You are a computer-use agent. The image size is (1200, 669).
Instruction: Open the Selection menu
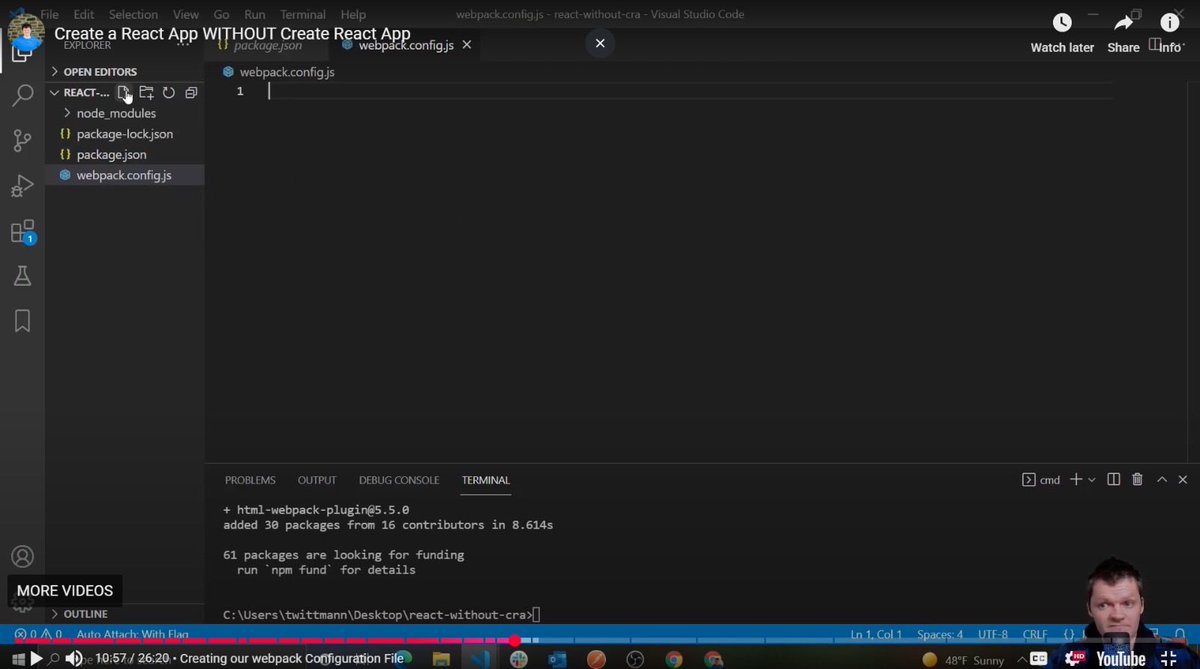point(133,15)
